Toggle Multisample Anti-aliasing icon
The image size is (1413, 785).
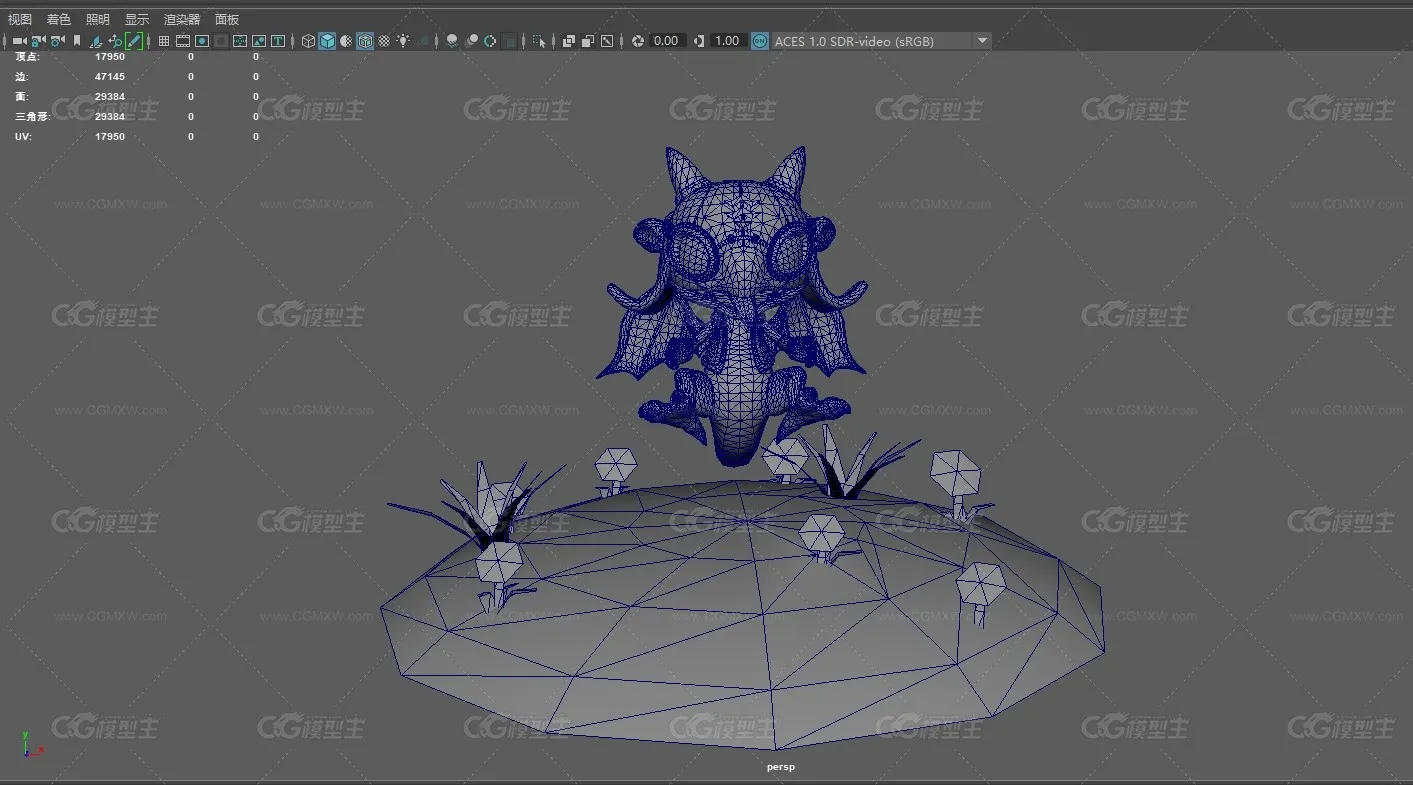point(490,41)
